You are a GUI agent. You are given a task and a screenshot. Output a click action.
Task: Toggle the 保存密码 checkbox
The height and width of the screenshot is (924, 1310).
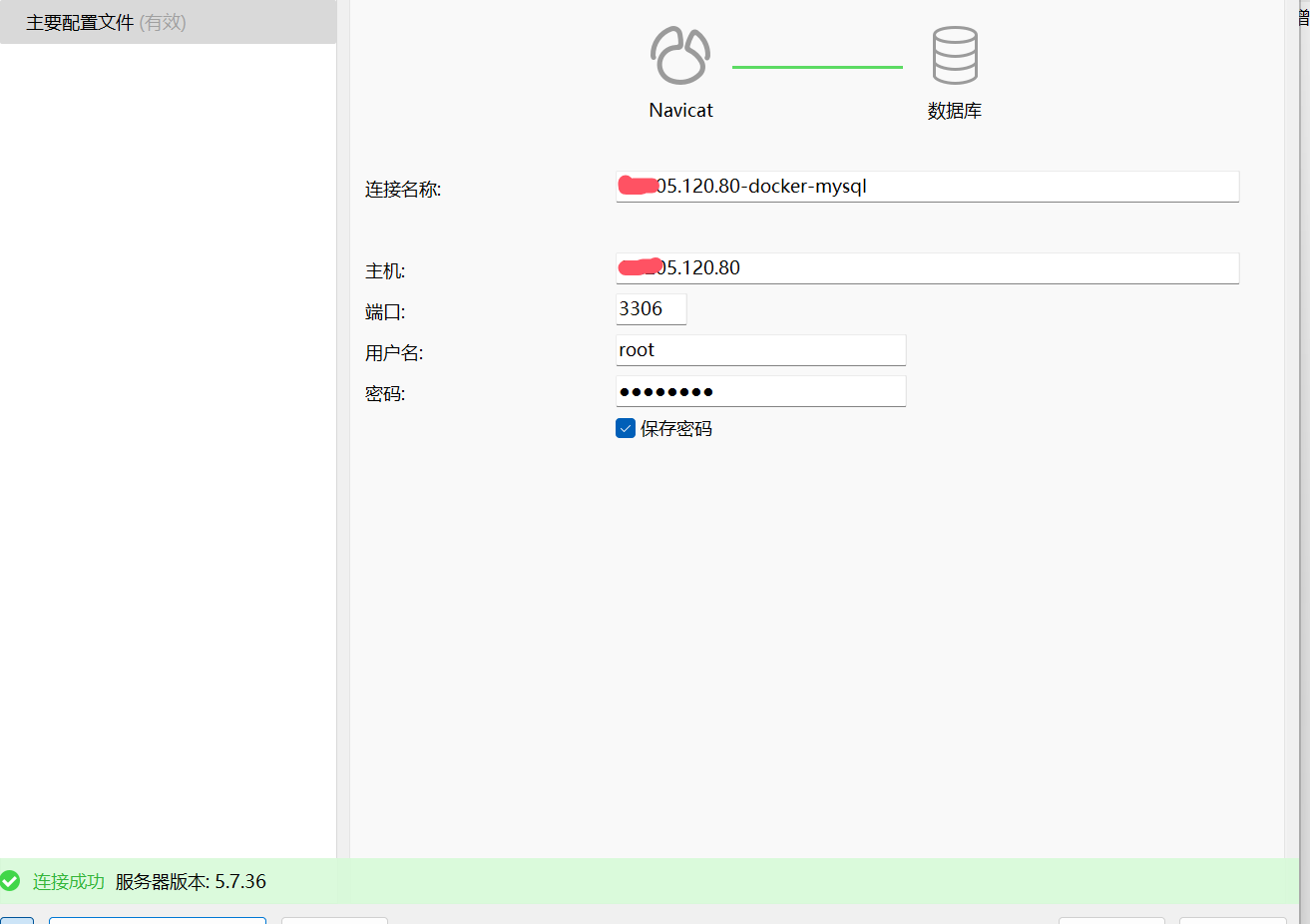point(626,428)
